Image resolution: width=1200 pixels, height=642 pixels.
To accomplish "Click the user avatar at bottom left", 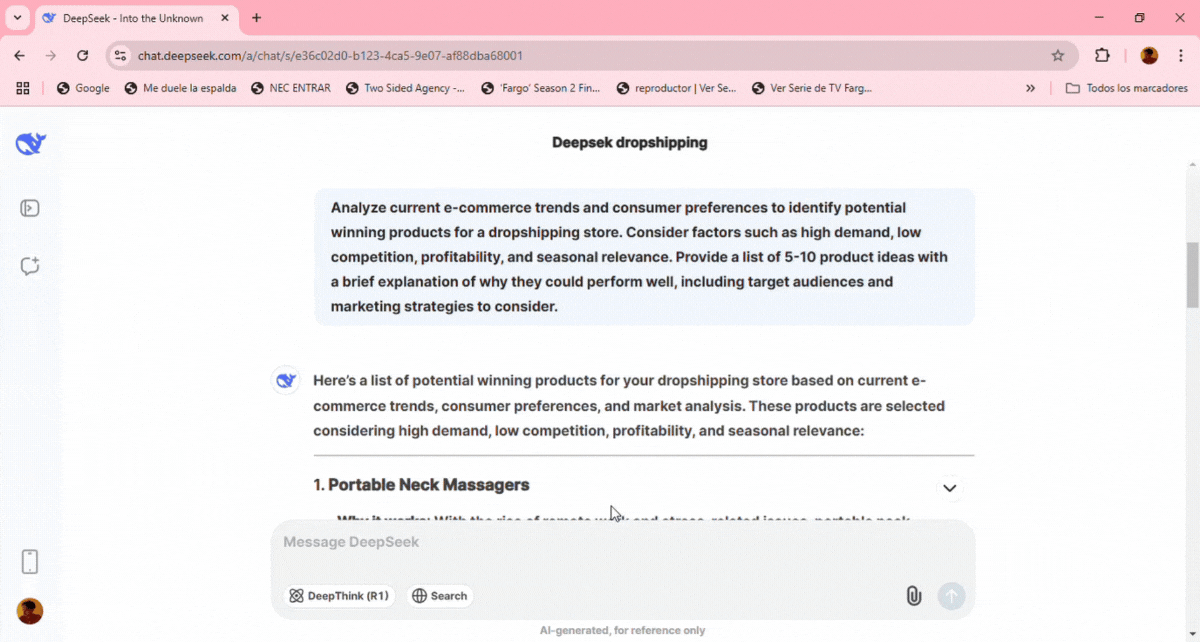I will click(29, 611).
